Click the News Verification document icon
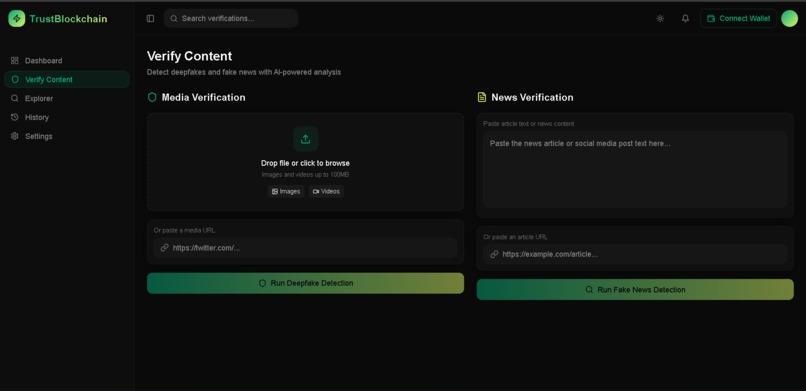The width and height of the screenshot is (806, 391). 482,97
